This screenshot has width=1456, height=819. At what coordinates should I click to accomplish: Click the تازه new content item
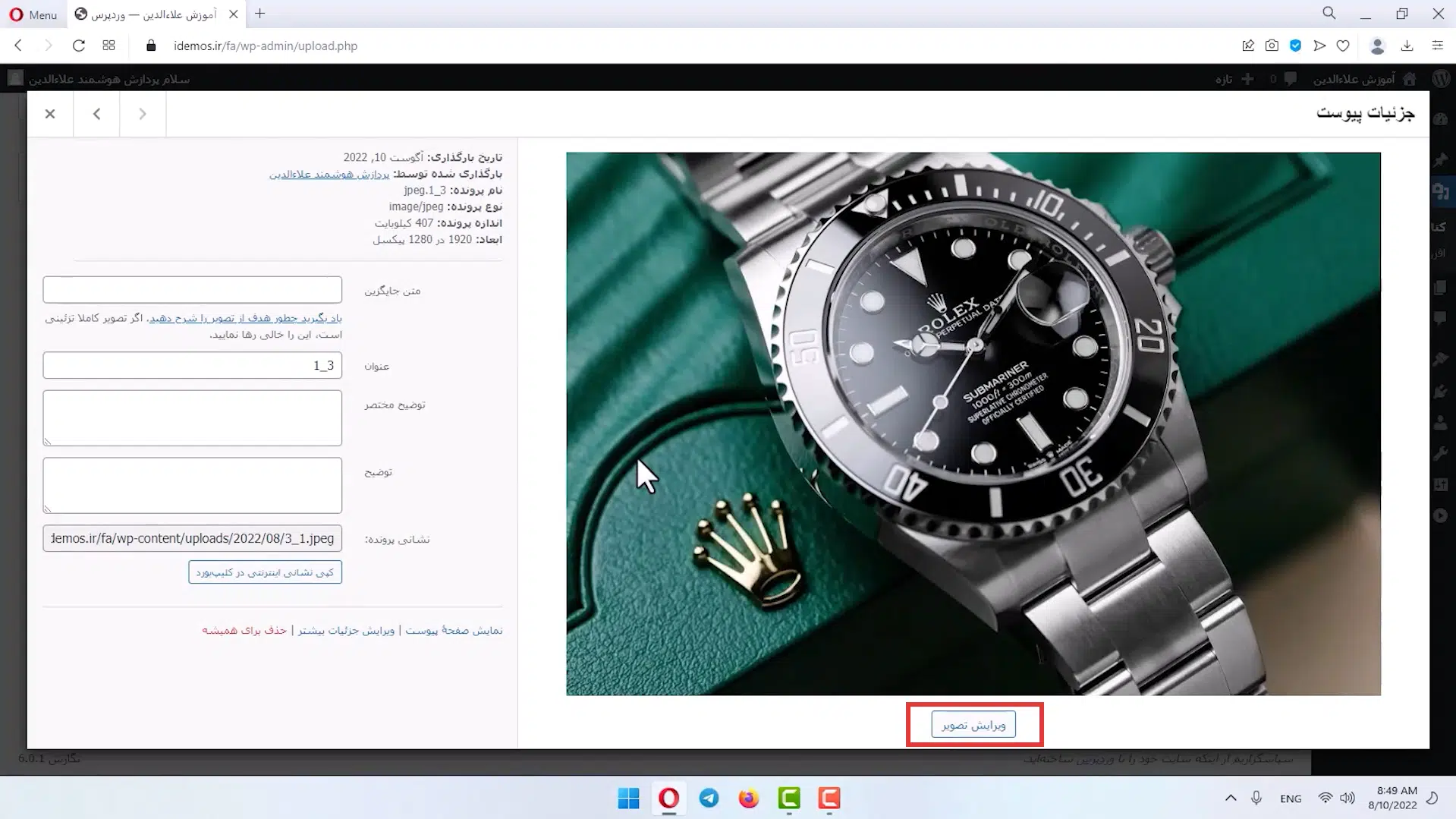pos(1234,79)
